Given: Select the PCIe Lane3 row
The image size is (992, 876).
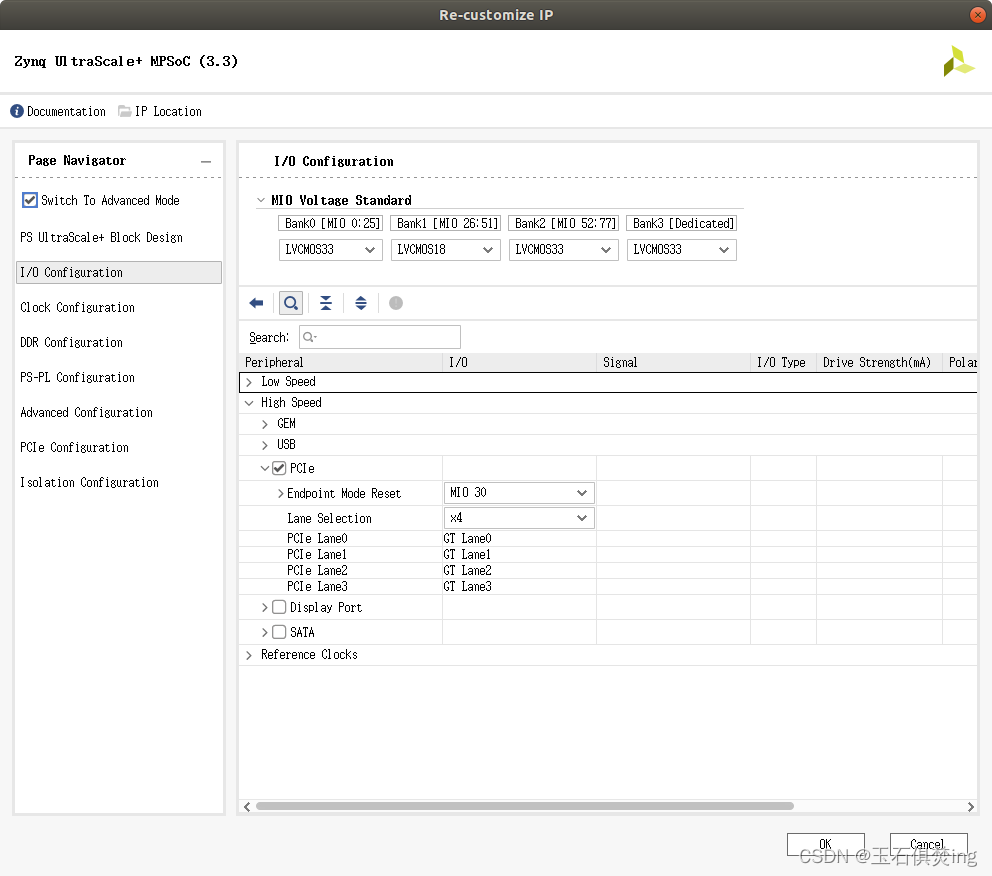Looking at the screenshot, I should click(607, 586).
